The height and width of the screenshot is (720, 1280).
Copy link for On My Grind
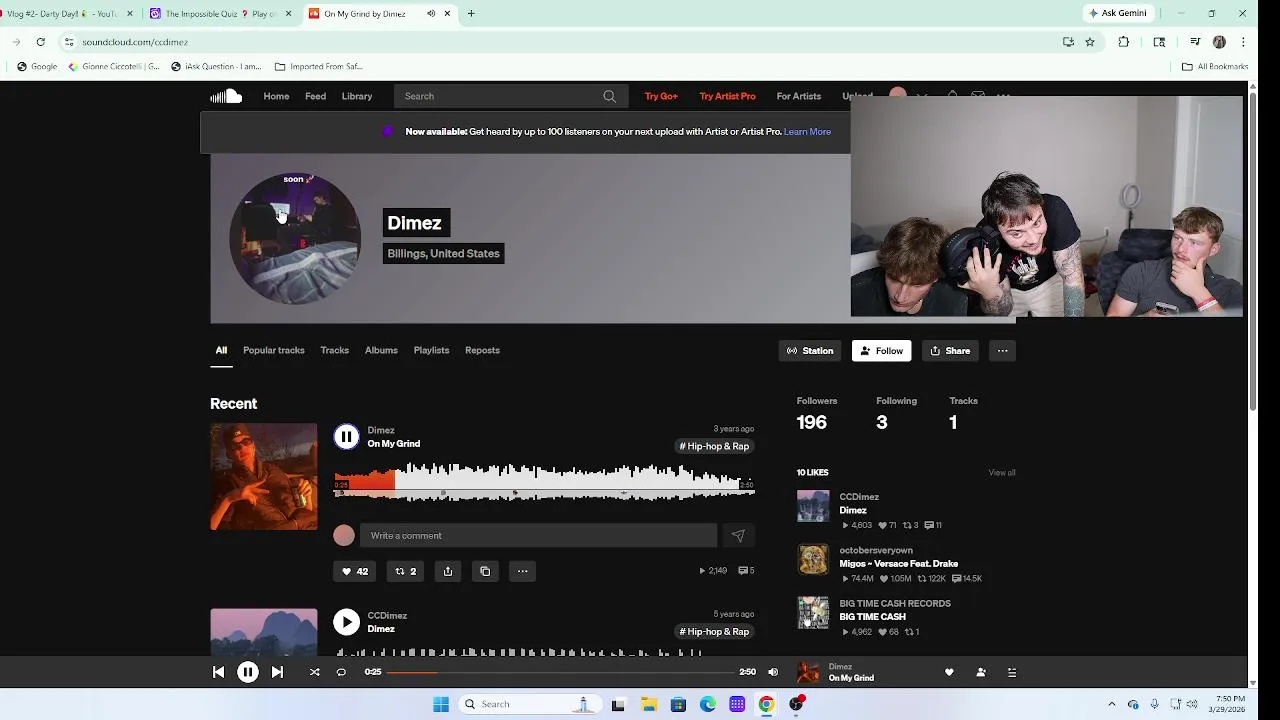[x=485, y=571]
